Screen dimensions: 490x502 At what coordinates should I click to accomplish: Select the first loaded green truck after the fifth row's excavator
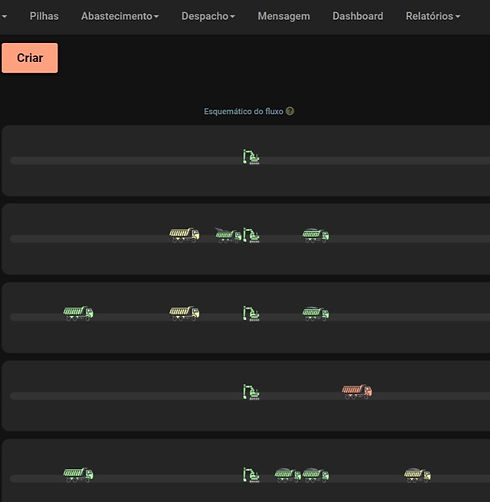tap(287, 475)
